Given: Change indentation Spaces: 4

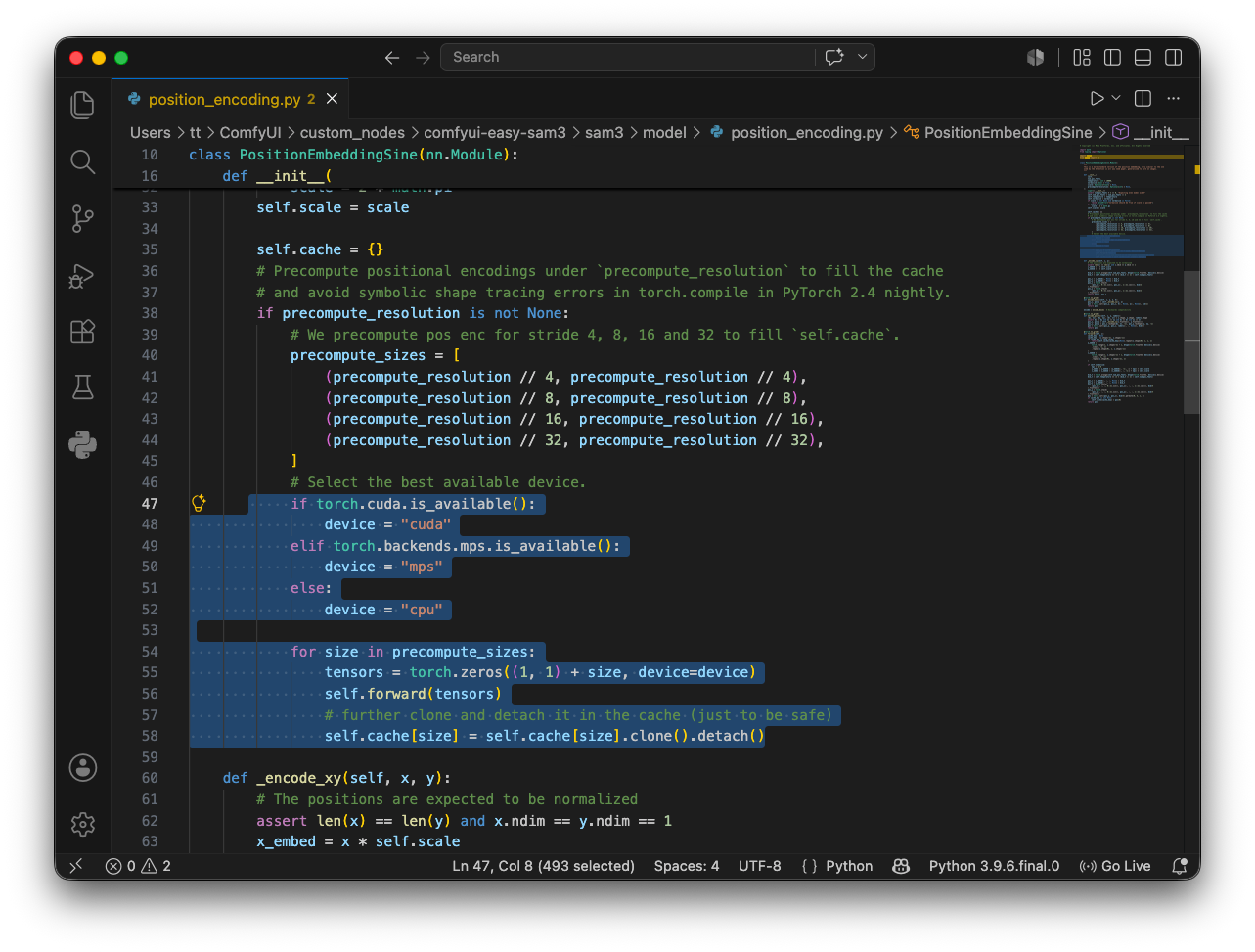Looking at the screenshot, I should pyautogui.click(x=687, y=866).
